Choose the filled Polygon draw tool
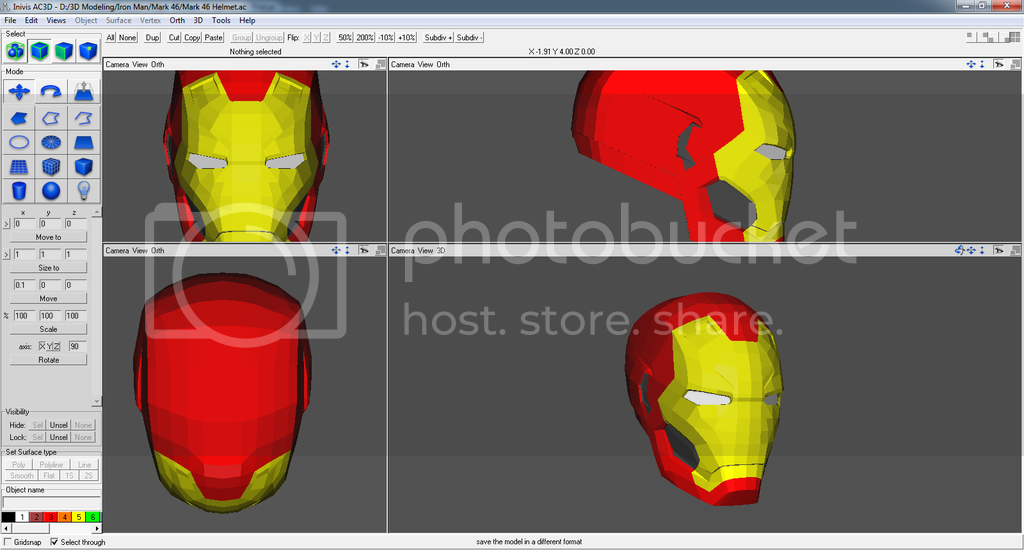 [x=19, y=118]
